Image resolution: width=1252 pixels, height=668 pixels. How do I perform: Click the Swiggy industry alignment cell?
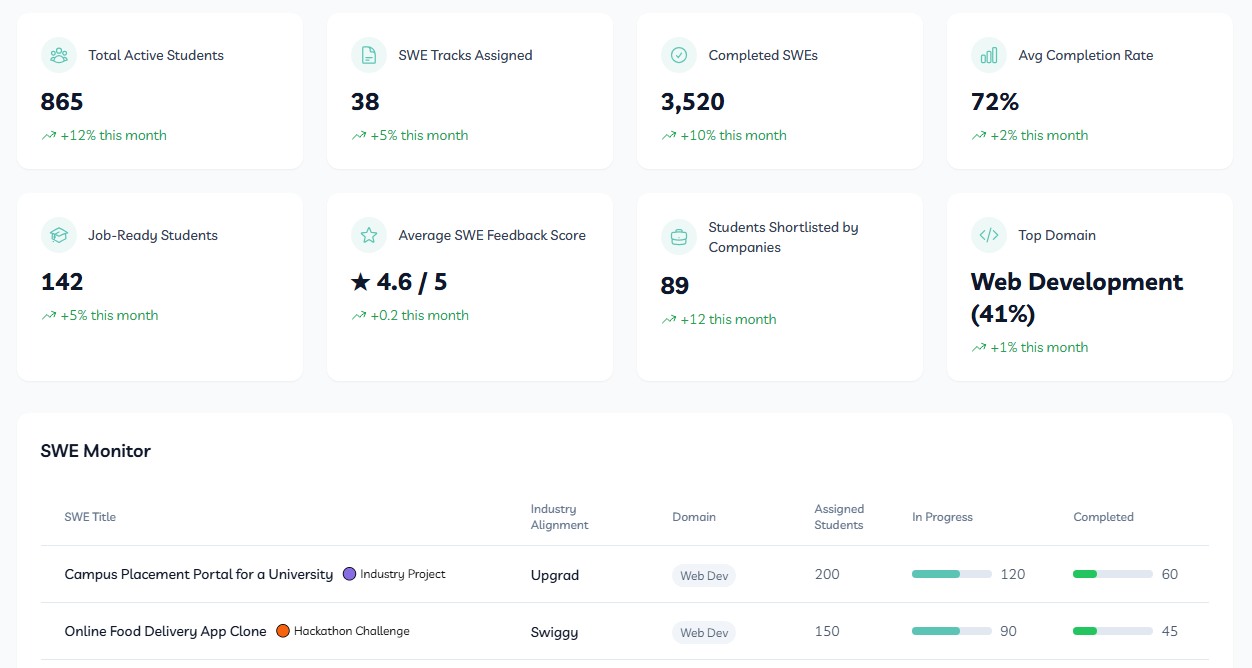point(554,632)
